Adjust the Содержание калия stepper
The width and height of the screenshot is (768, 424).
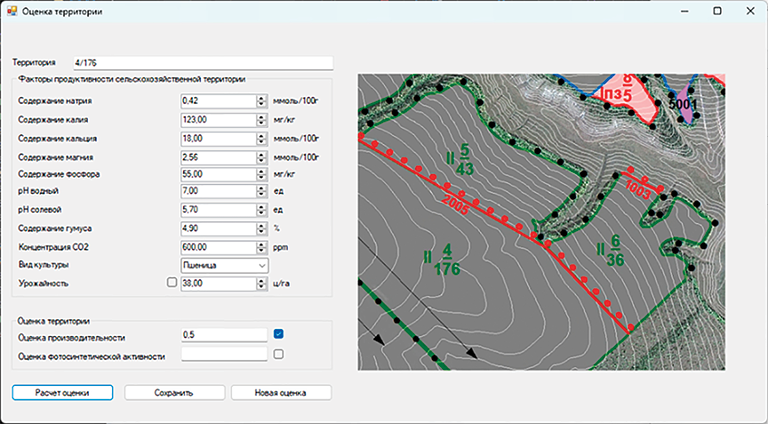coord(262,119)
